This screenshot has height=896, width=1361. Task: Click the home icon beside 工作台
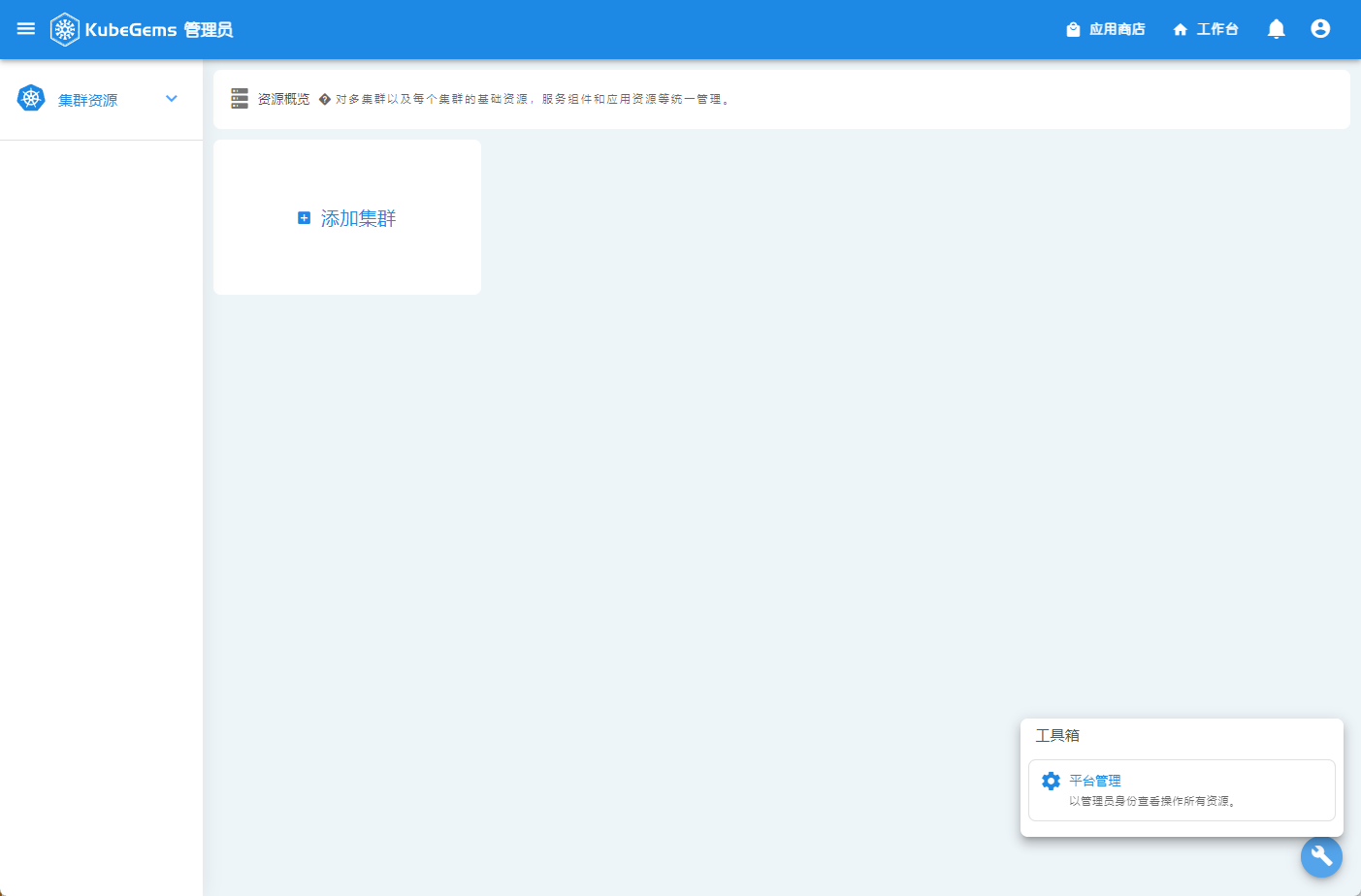tap(1181, 30)
